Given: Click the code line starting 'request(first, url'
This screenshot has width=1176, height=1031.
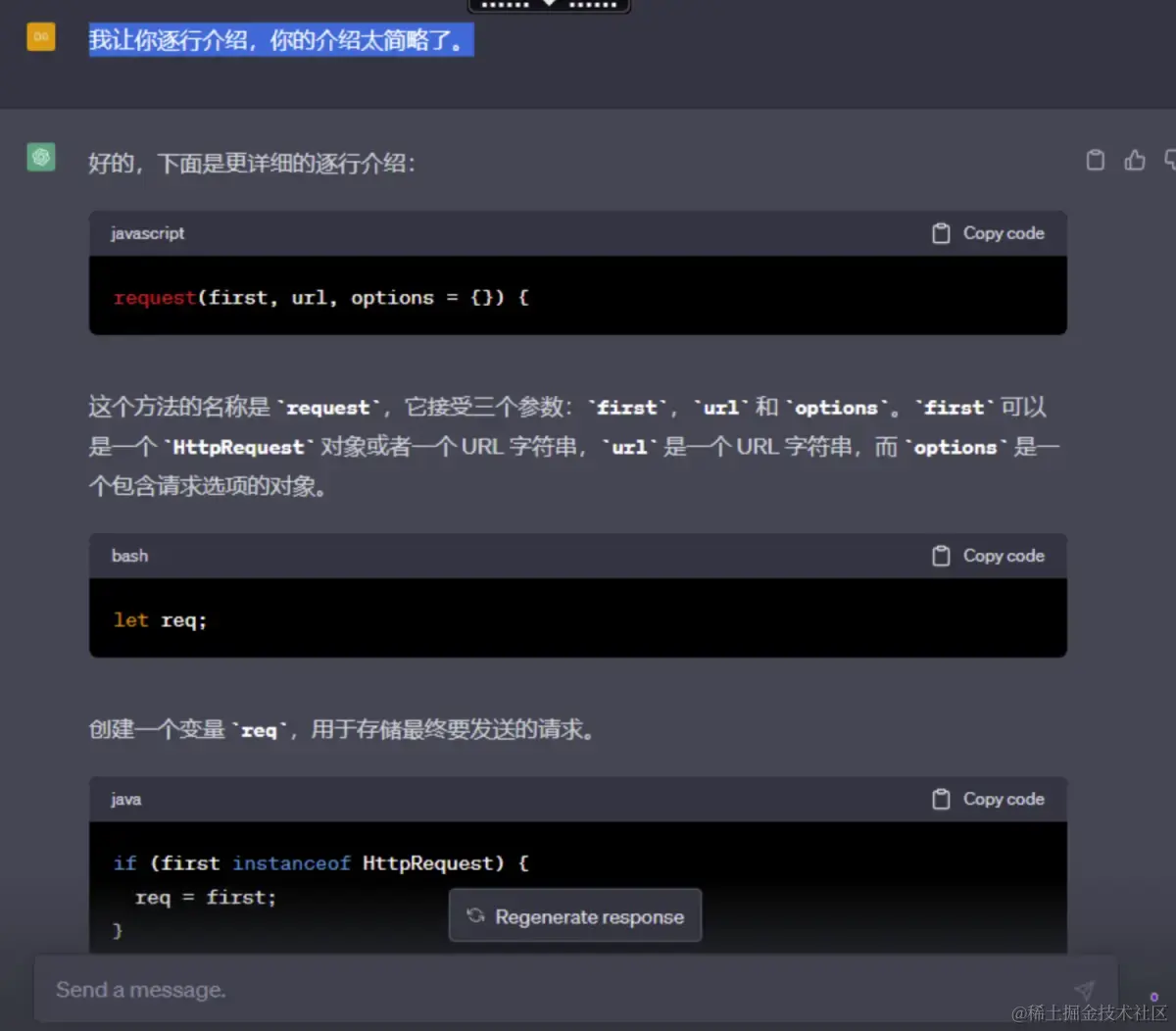Looking at the screenshot, I should pyautogui.click(x=321, y=298).
